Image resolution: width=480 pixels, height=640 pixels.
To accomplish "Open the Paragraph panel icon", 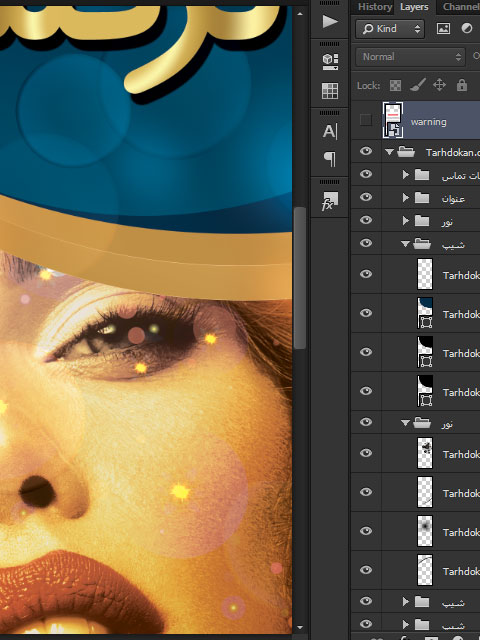I will (330, 159).
